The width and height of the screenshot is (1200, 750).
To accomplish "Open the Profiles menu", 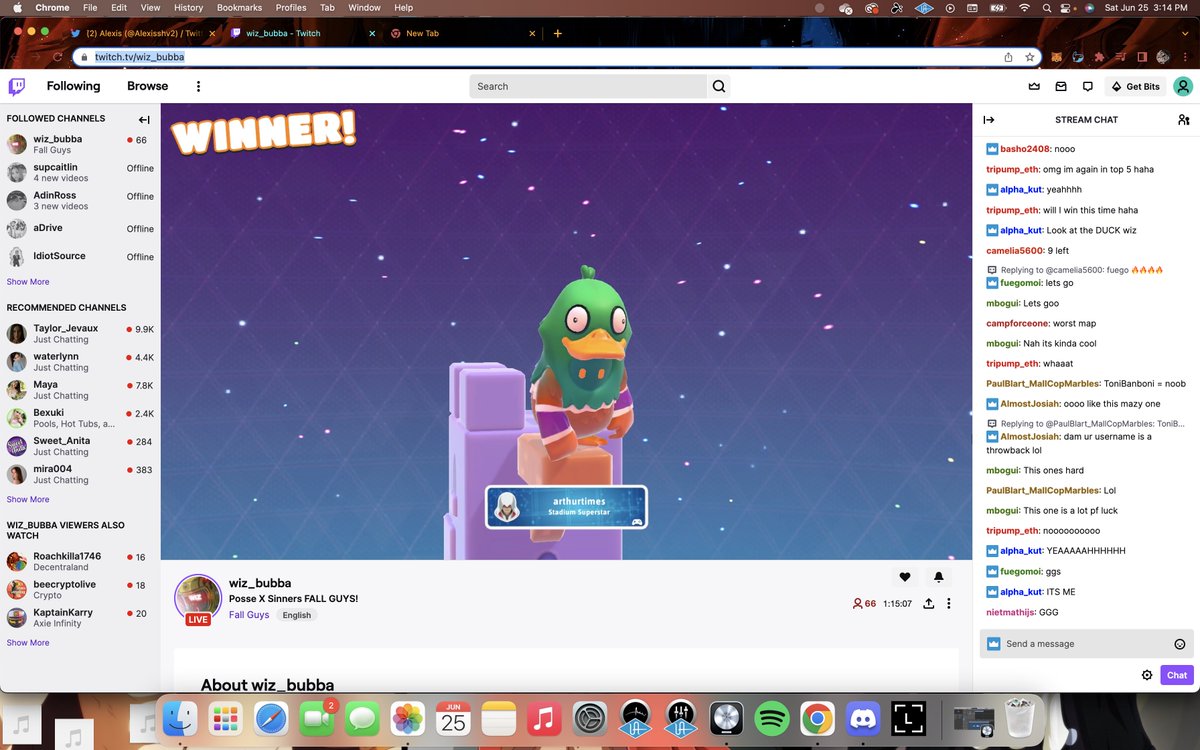I will pos(291,7).
